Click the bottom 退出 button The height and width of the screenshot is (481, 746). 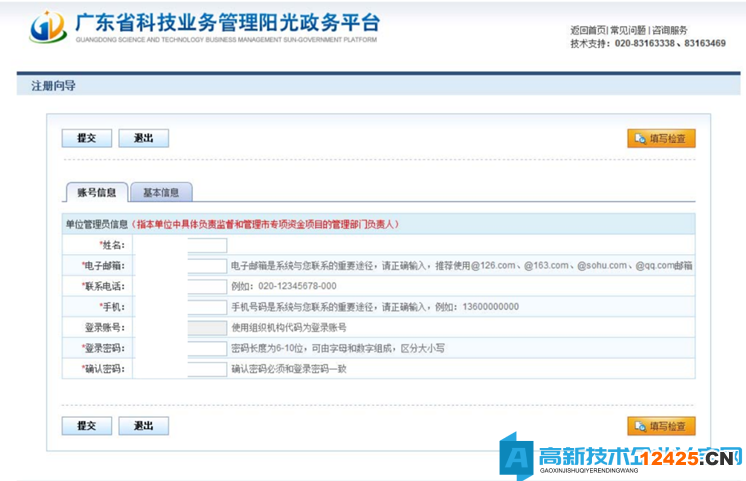pyautogui.click(x=143, y=426)
